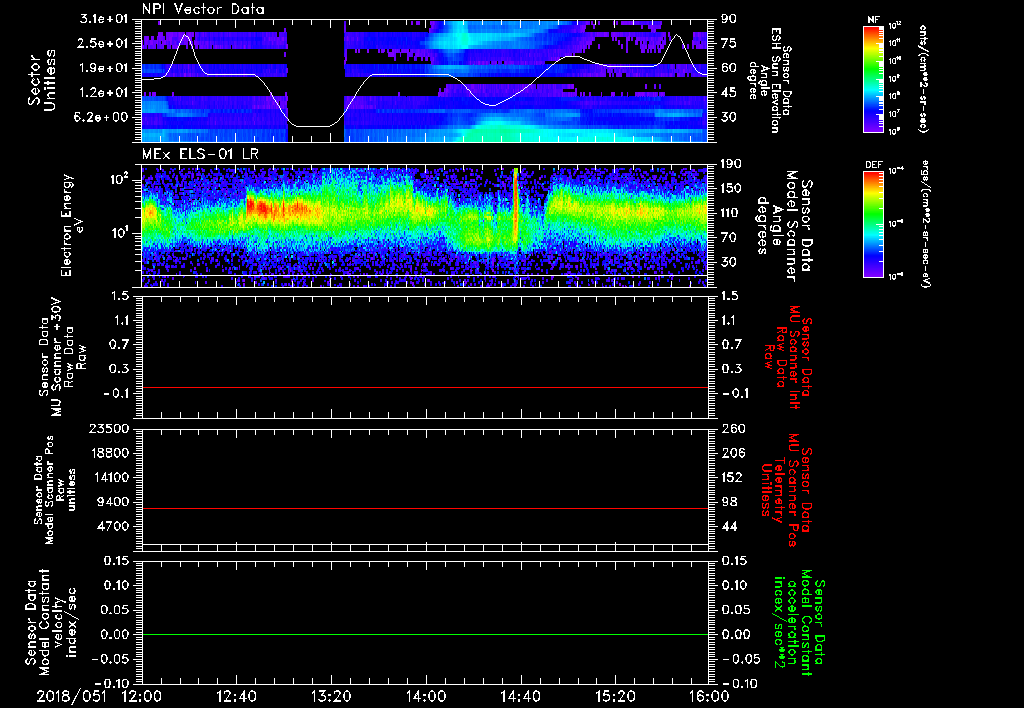The width and height of the screenshot is (1024, 708).
Task: Click the '260' telemetry axis value
Action: [731, 429]
